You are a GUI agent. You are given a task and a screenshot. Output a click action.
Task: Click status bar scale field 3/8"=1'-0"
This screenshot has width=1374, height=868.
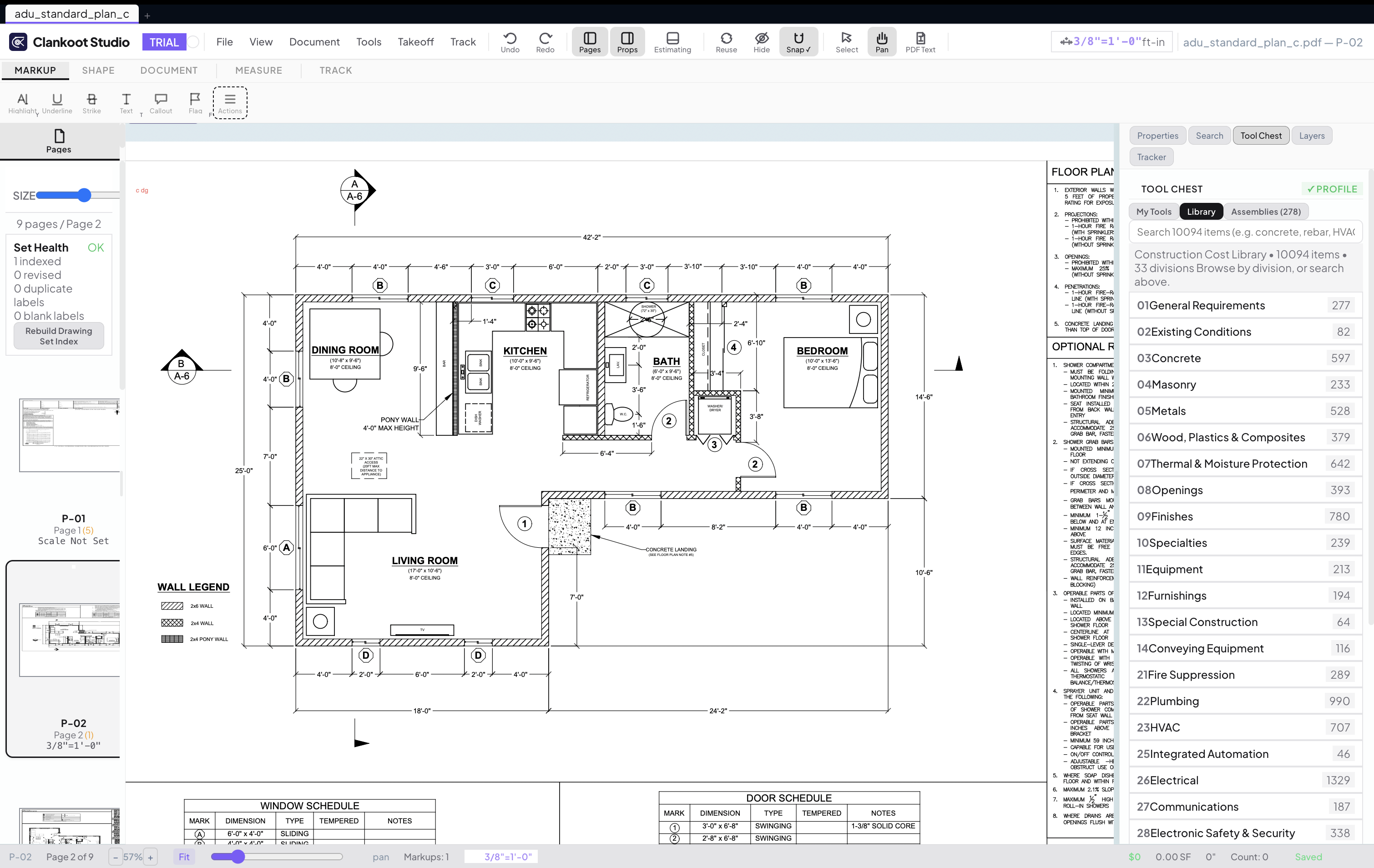point(500,857)
